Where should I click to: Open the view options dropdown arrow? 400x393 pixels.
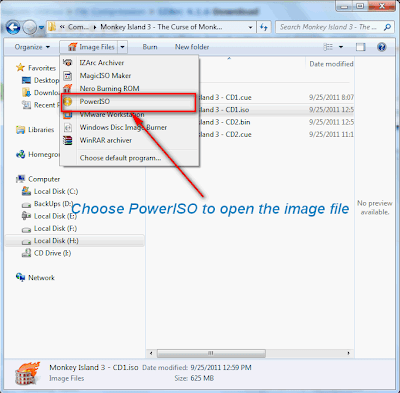[x=341, y=47]
